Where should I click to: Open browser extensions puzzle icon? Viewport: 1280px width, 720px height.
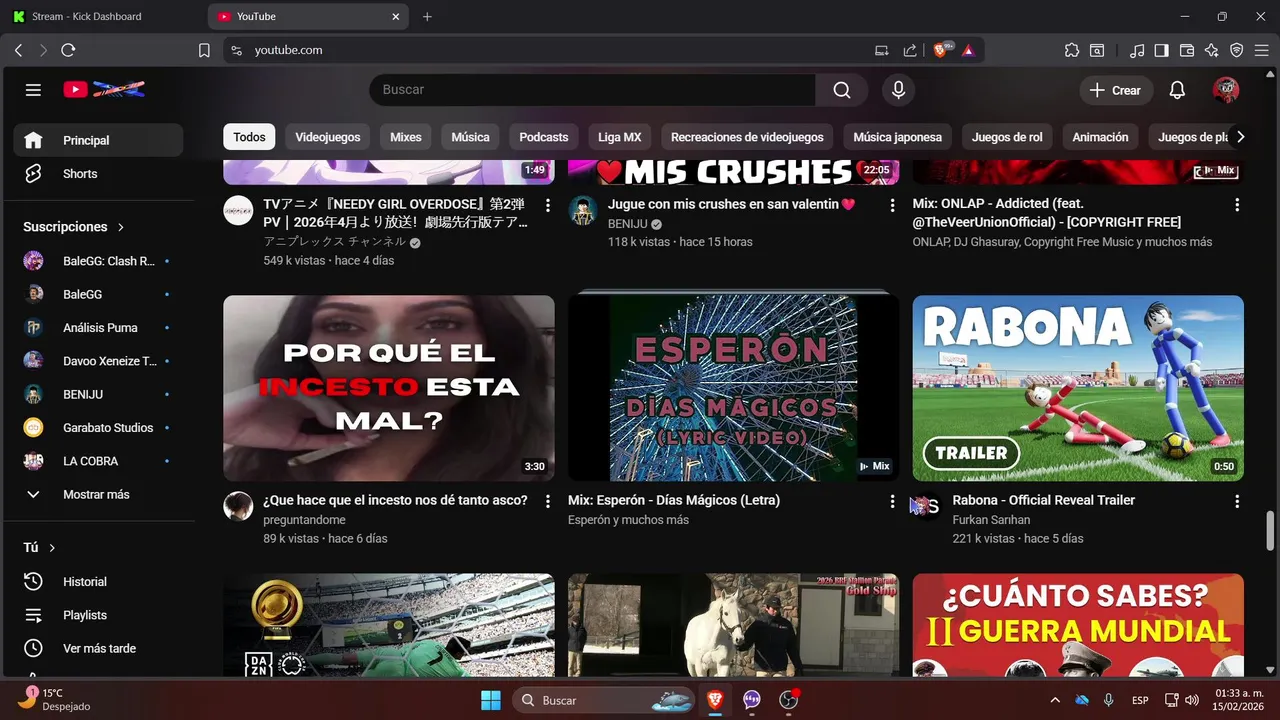[1072, 50]
